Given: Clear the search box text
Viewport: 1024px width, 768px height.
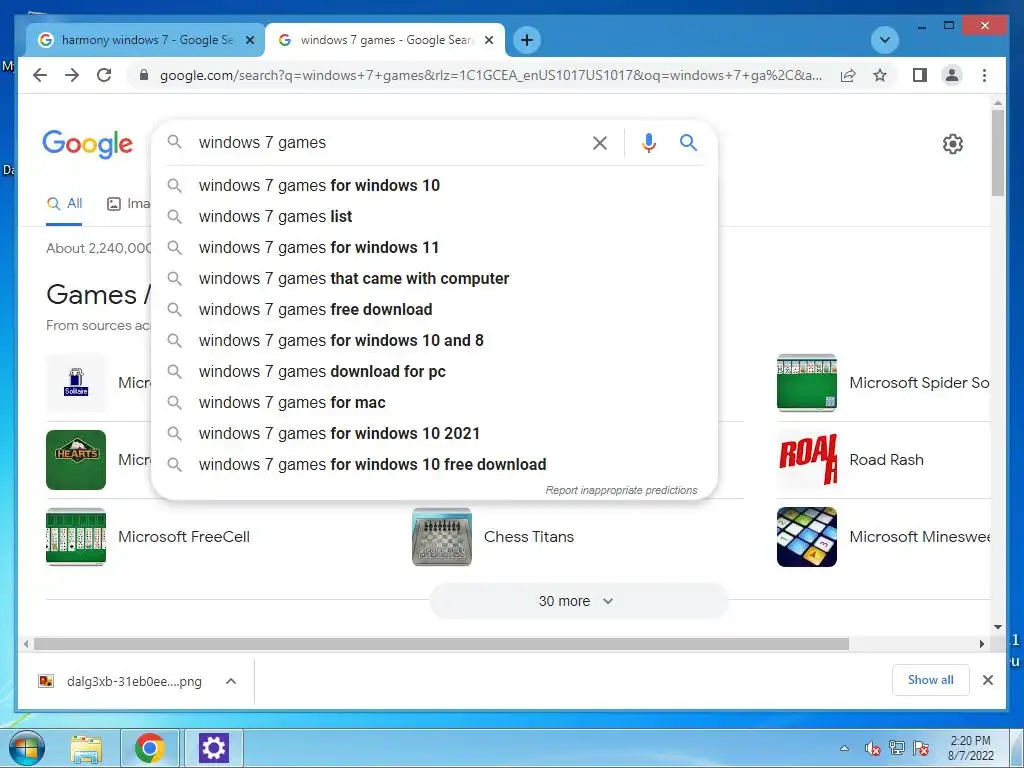Looking at the screenshot, I should [x=600, y=143].
